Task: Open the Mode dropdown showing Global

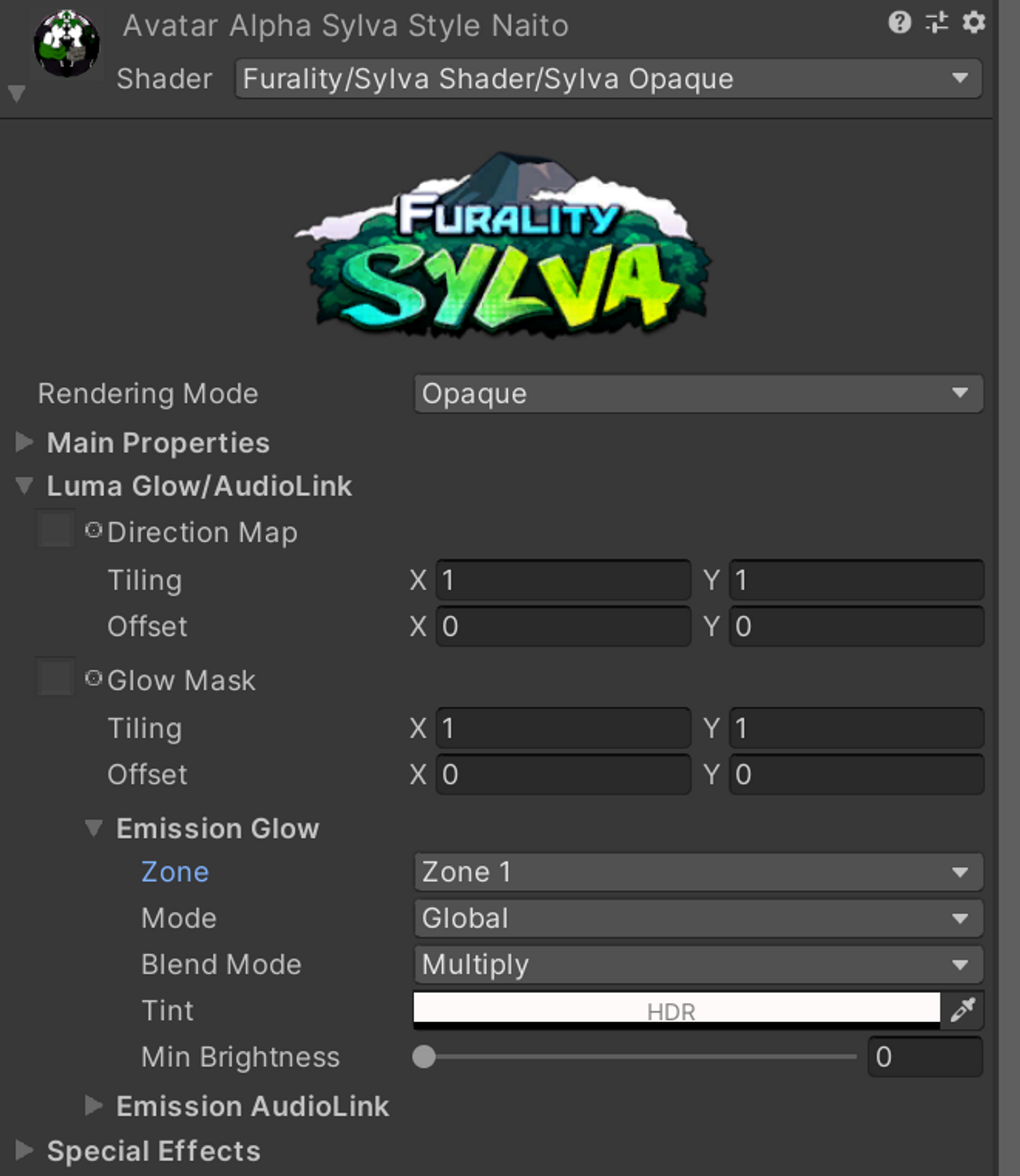Action: tap(699, 919)
